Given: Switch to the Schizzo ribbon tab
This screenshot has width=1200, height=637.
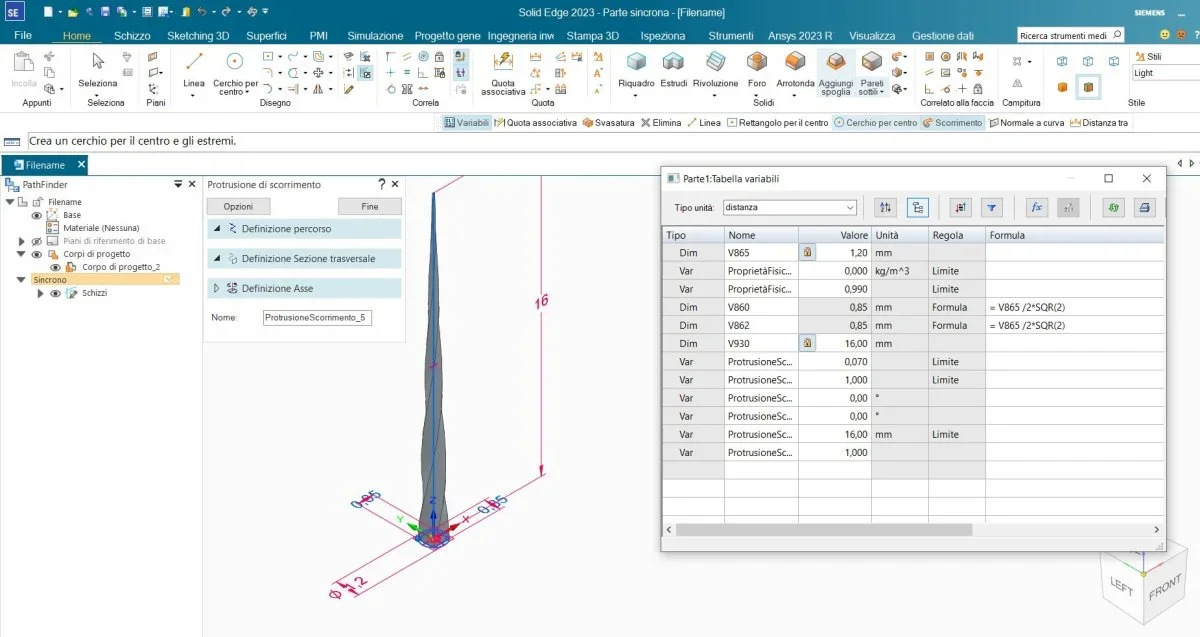Looking at the screenshot, I should 132,35.
